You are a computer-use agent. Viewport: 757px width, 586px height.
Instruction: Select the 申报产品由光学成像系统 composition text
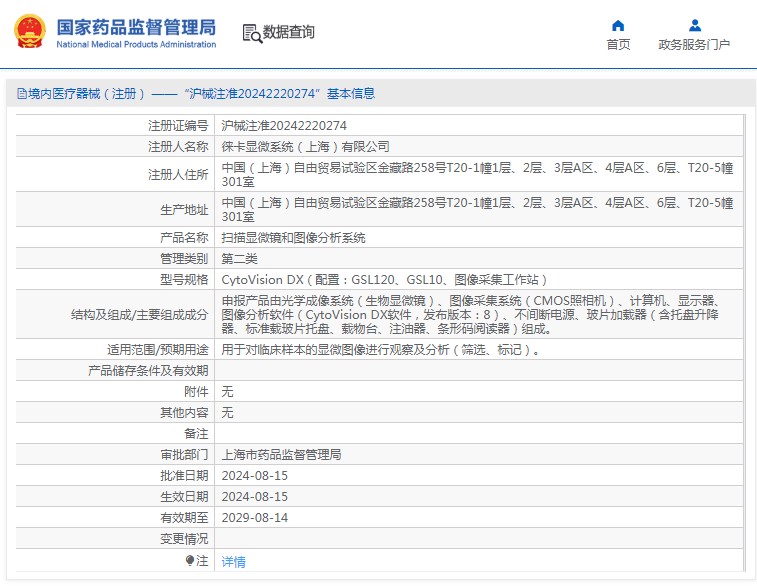pyautogui.click(x=472, y=315)
